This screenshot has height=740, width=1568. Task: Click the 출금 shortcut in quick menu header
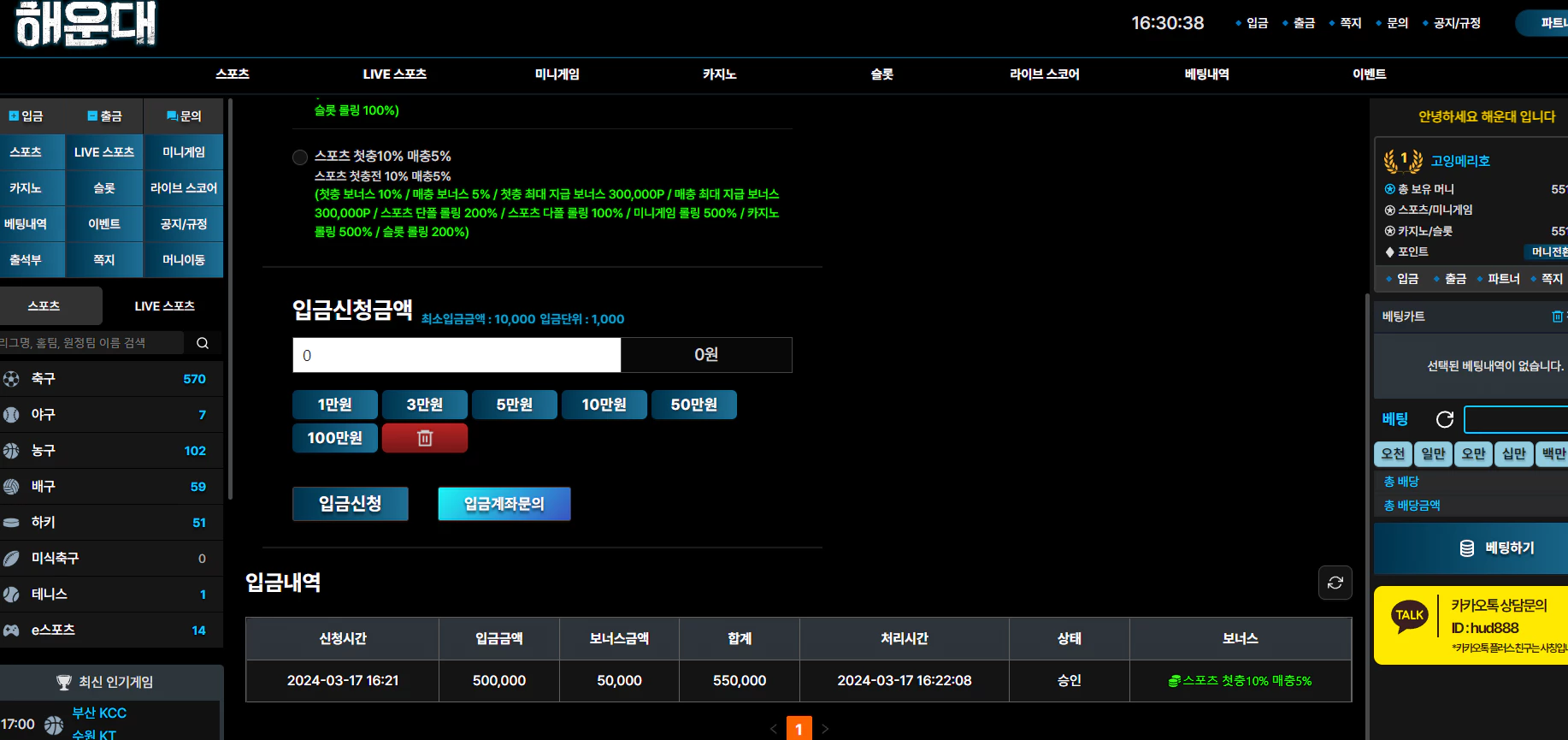(104, 116)
